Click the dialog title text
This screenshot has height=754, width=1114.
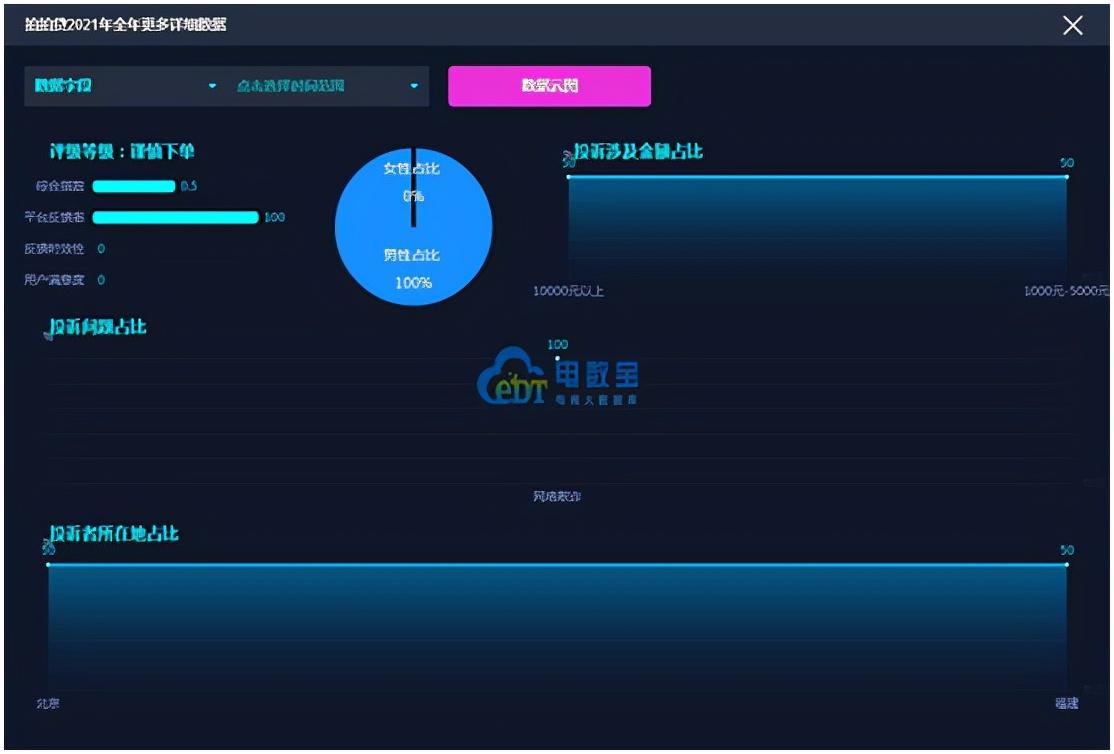click(126, 25)
